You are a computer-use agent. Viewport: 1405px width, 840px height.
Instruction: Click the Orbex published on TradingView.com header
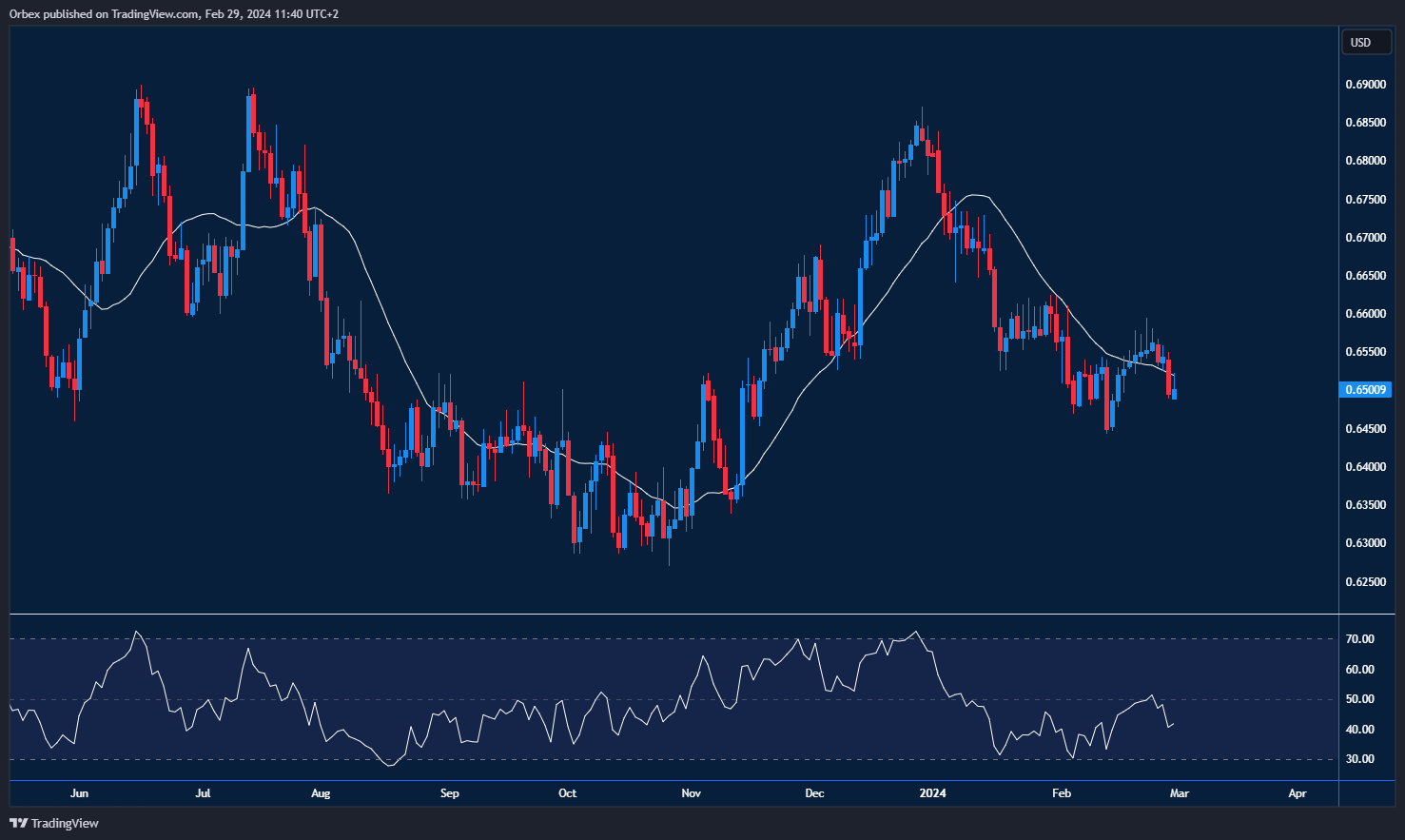(173, 13)
